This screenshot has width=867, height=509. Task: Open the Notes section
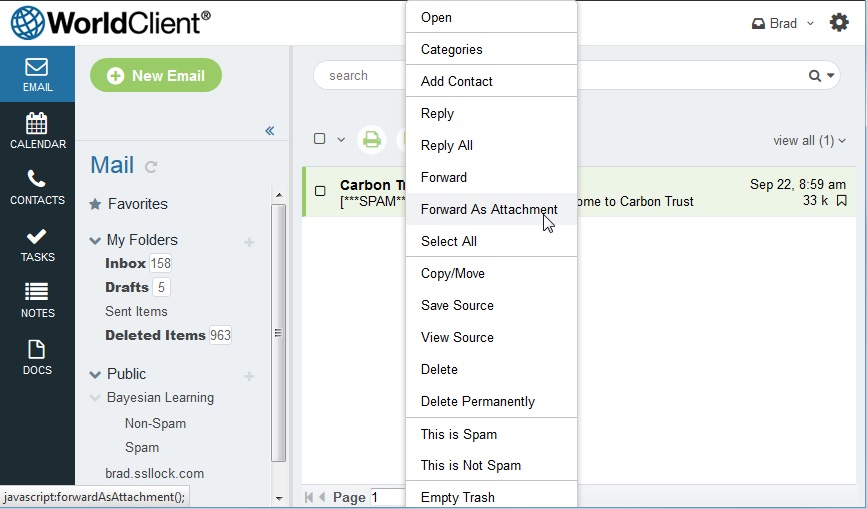pyautogui.click(x=37, y=301)
